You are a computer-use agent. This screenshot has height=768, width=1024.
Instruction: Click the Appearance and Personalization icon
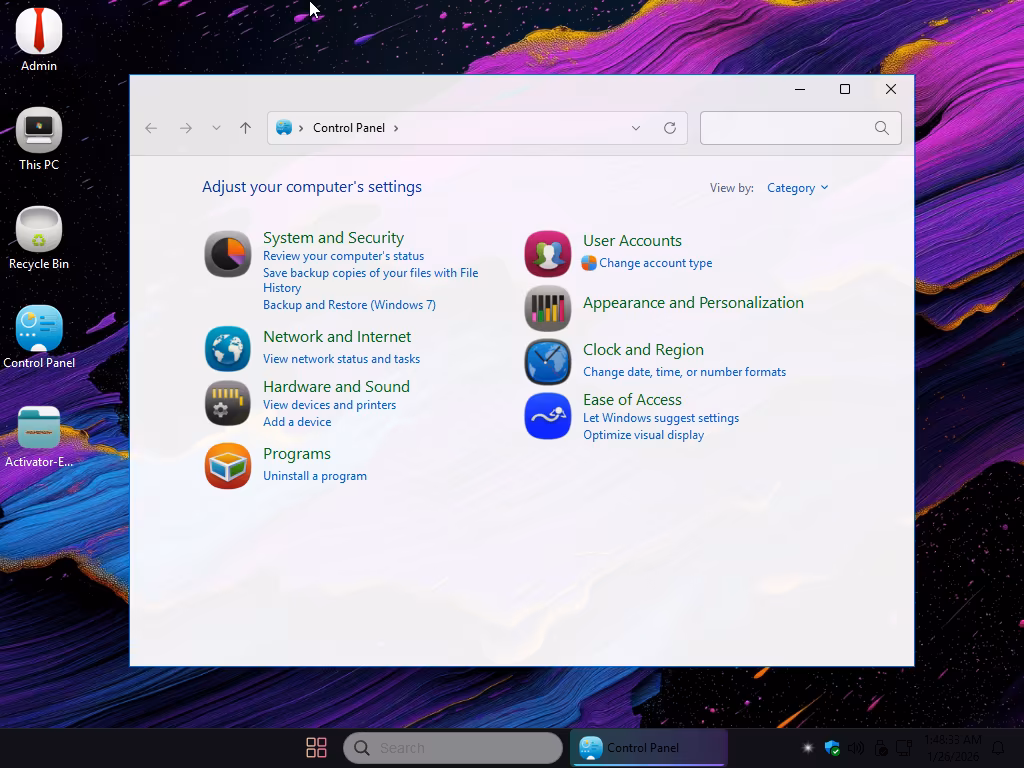[x=547, y=308]
